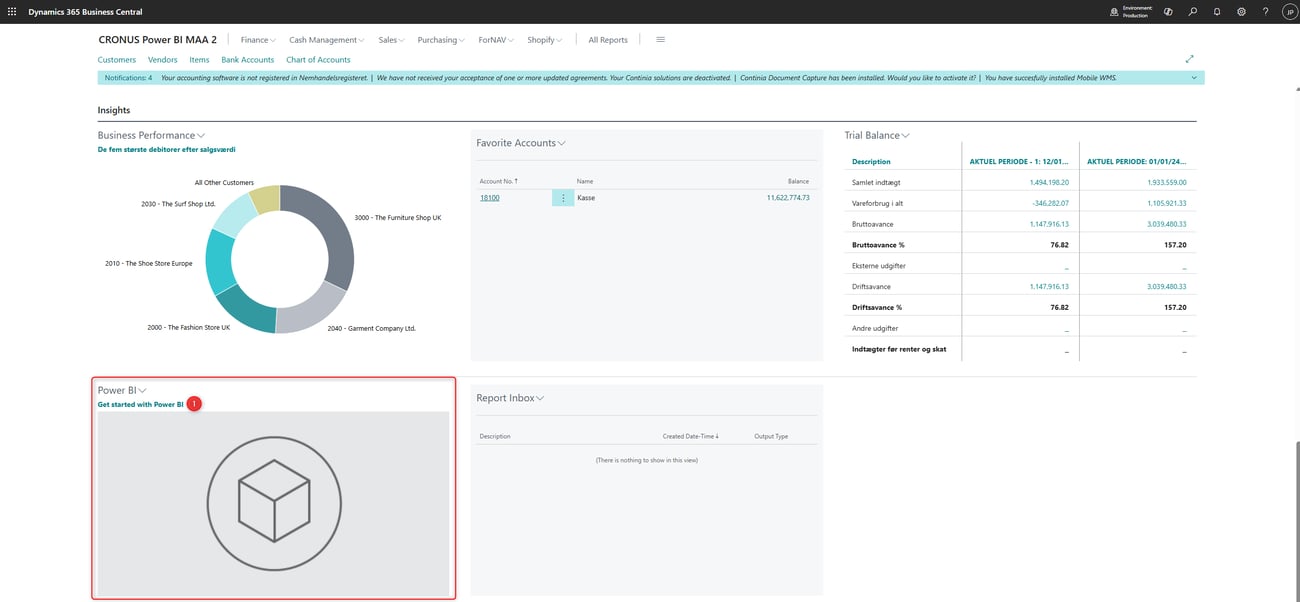Open the Environment Production indicator
Screen dimensions: 1300x602
[x=1132, y=12]
